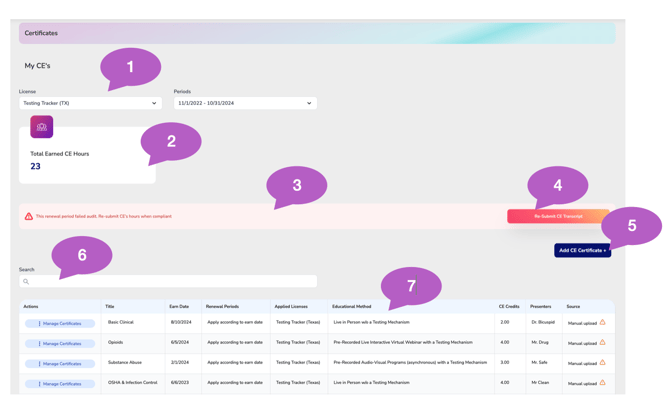Click warning icon on Substance Abuse row

[602, 363]
